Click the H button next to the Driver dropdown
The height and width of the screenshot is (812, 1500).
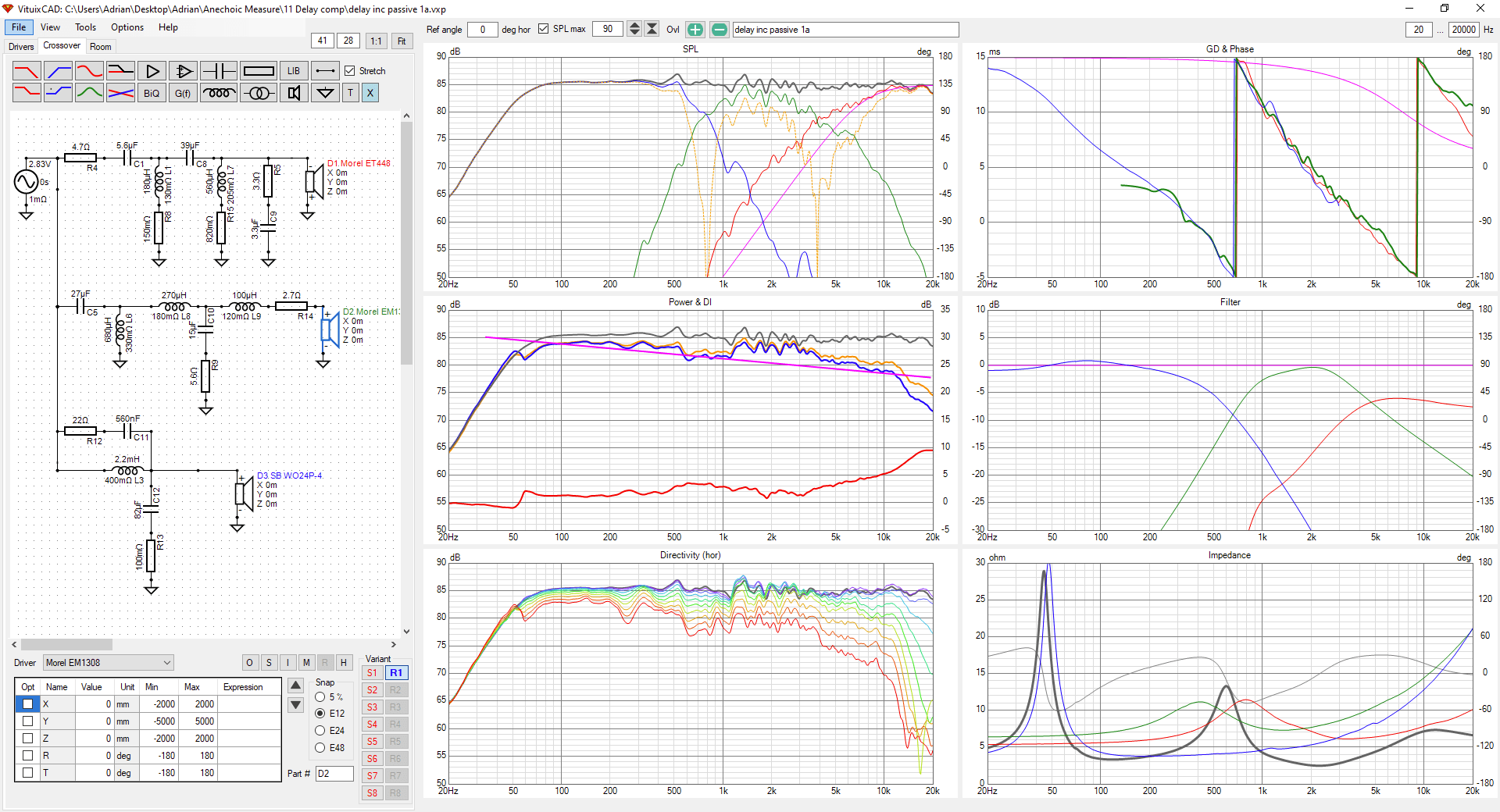pyautogui.click(x=344, y=663)
